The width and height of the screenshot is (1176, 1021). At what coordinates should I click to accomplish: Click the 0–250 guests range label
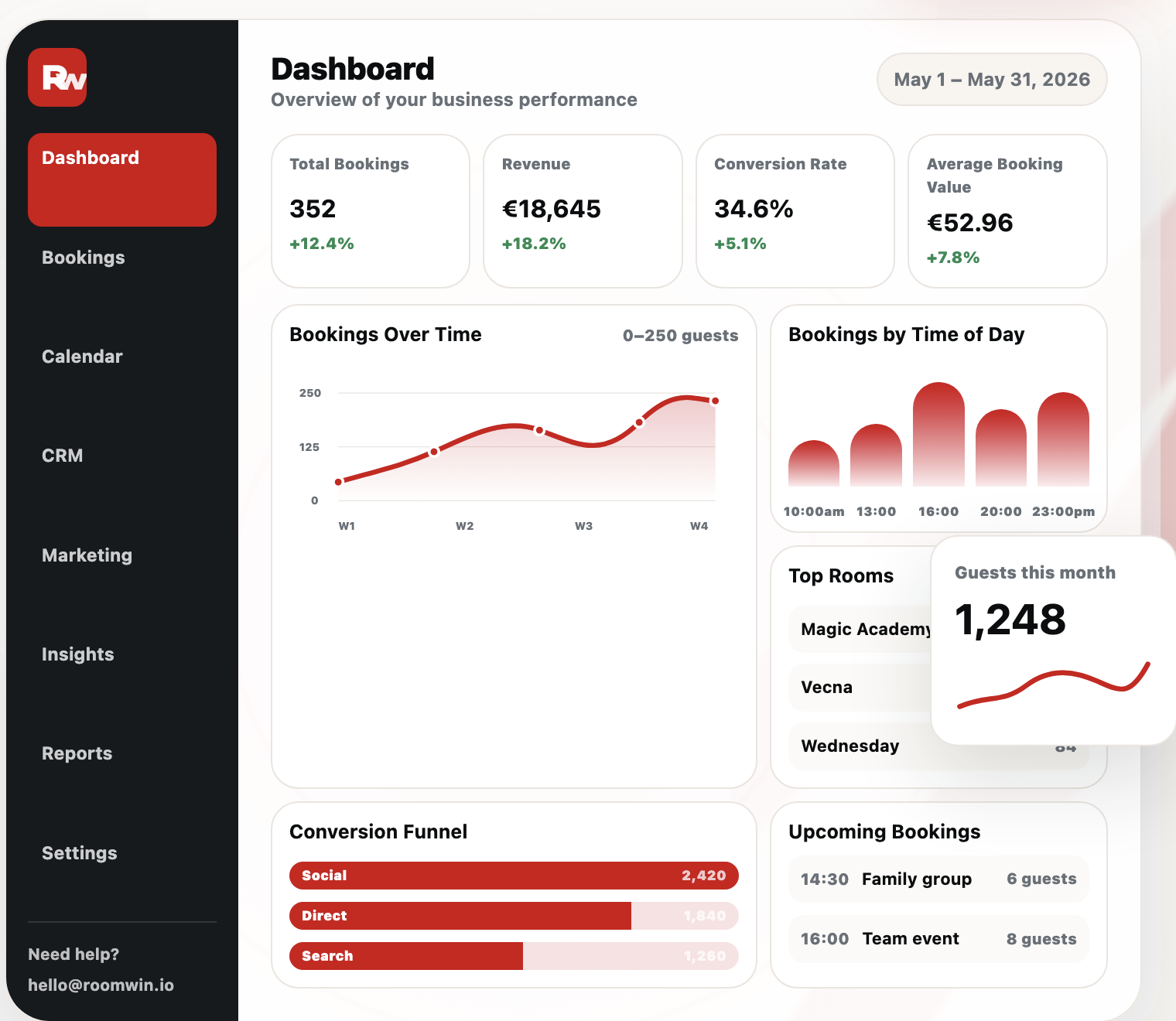pyautogui.click(x=680, y=336)
